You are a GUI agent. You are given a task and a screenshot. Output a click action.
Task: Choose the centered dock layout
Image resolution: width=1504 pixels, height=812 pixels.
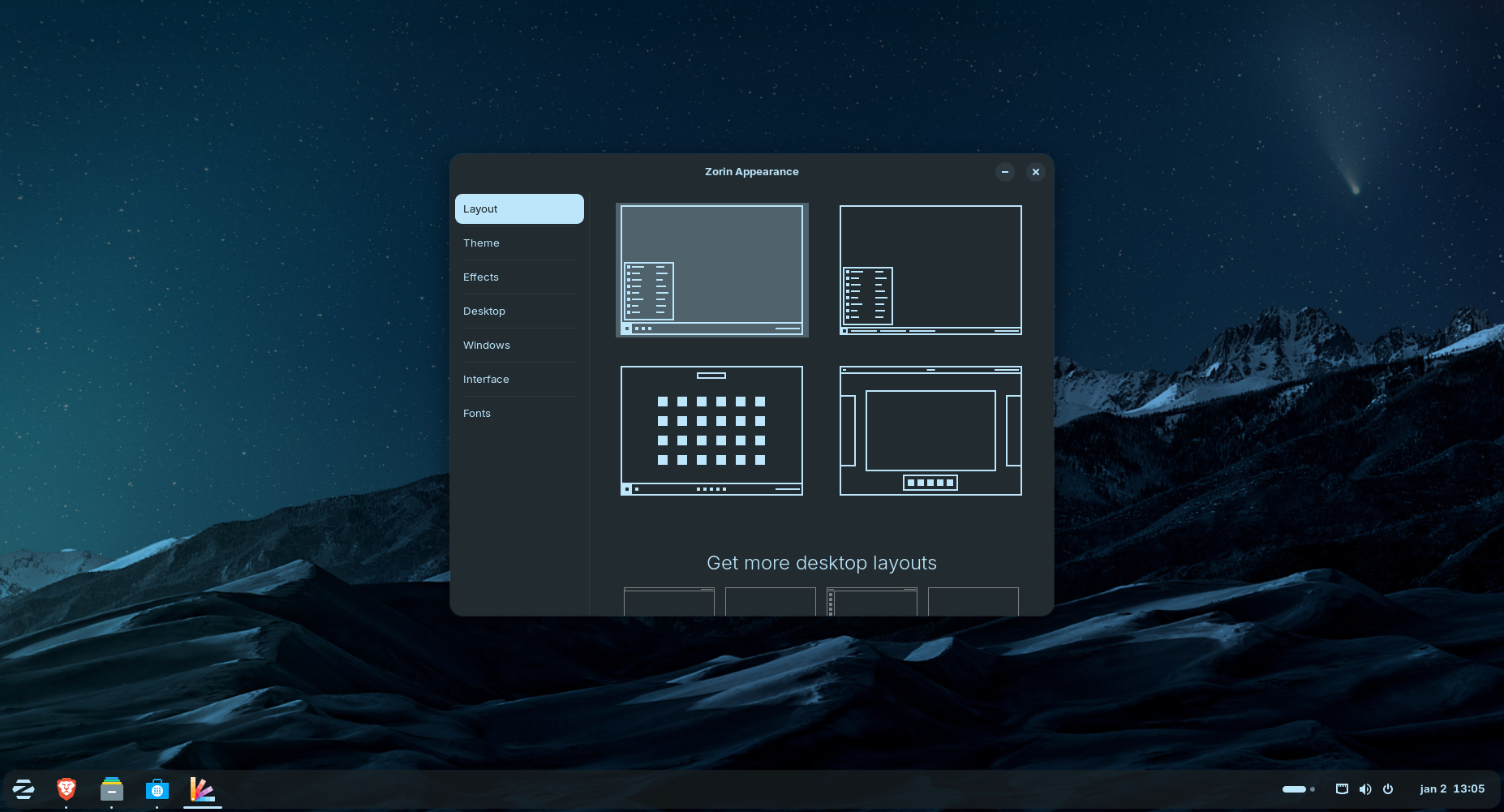pos(930,430)
